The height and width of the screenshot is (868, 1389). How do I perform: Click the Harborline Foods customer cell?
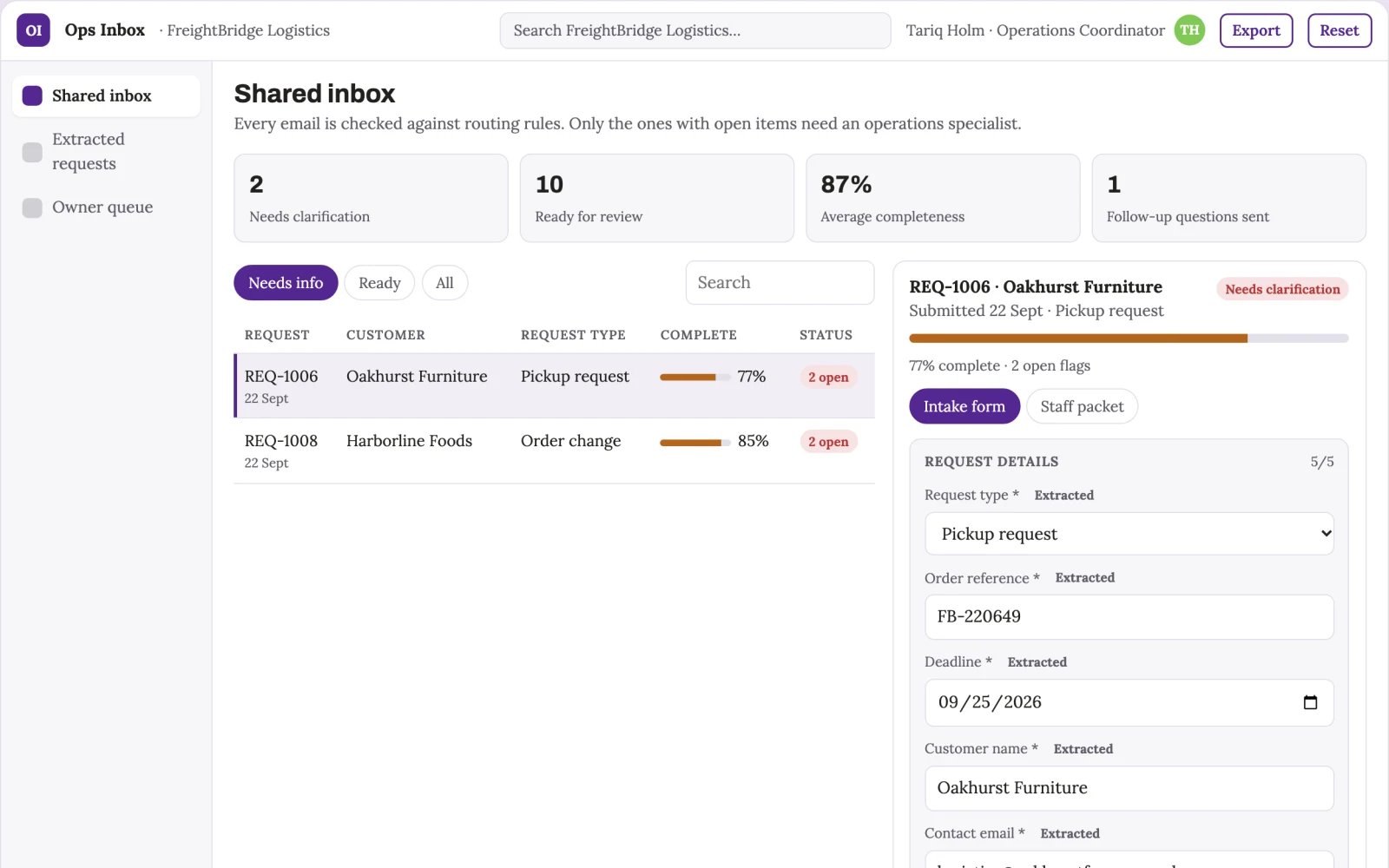point(409,441)
